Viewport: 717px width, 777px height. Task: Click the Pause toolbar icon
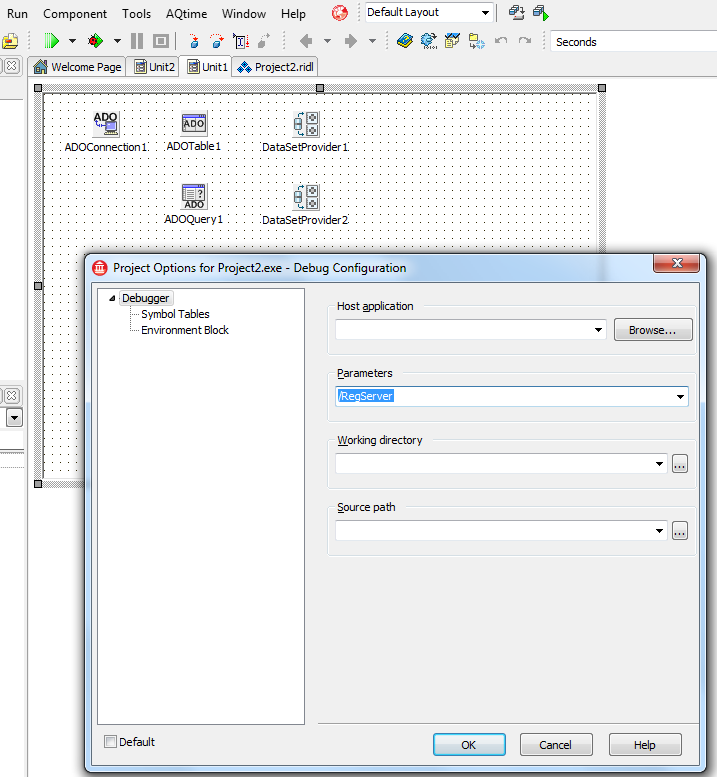click(137, 41)
